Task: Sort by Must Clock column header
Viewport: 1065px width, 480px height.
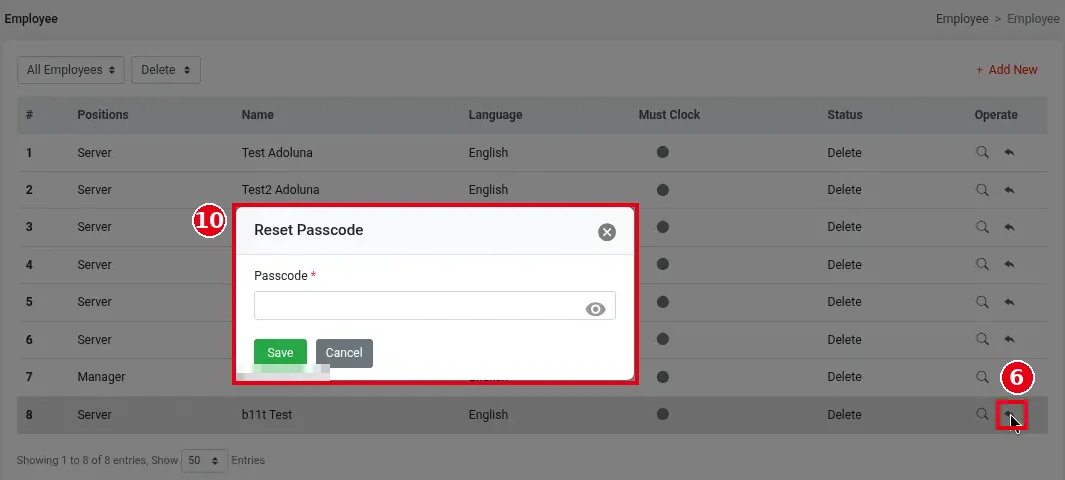Action: 669,115
